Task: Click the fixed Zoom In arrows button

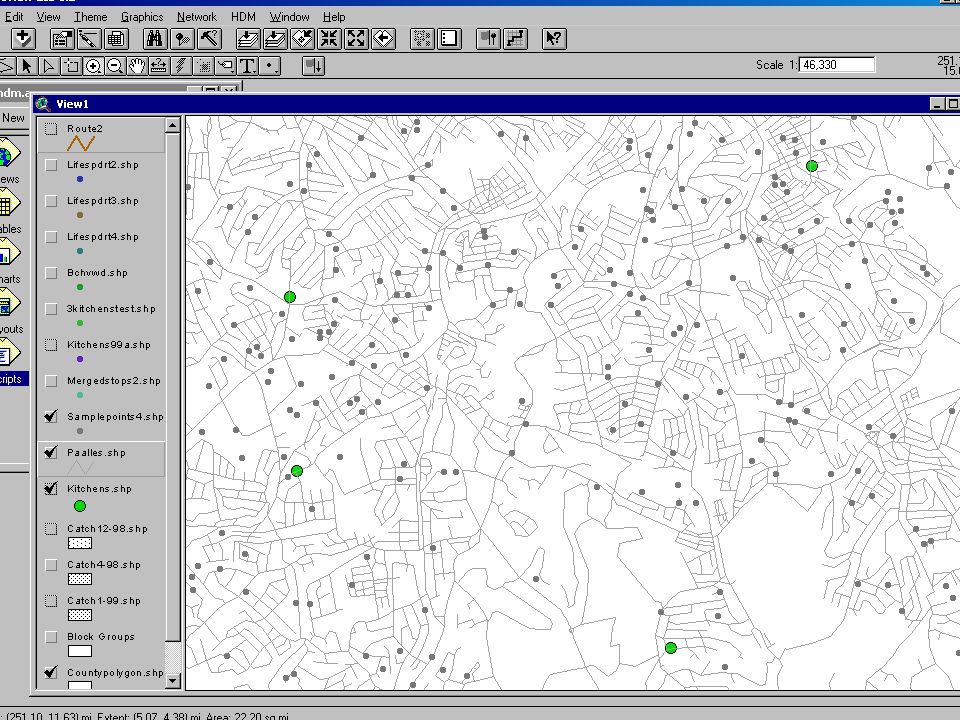Action: 329,39
